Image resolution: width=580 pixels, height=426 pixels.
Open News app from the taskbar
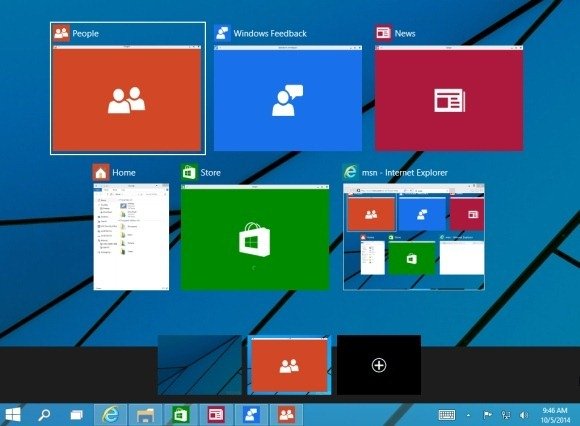[216, 415]
